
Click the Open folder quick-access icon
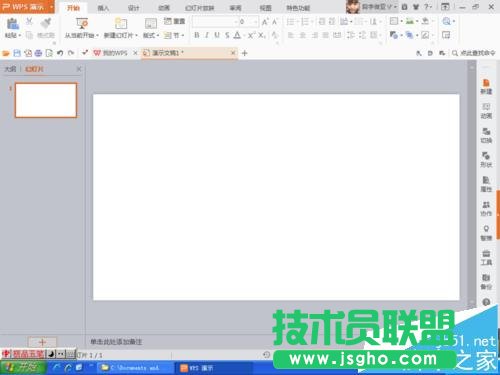click(x=6, y=53)
